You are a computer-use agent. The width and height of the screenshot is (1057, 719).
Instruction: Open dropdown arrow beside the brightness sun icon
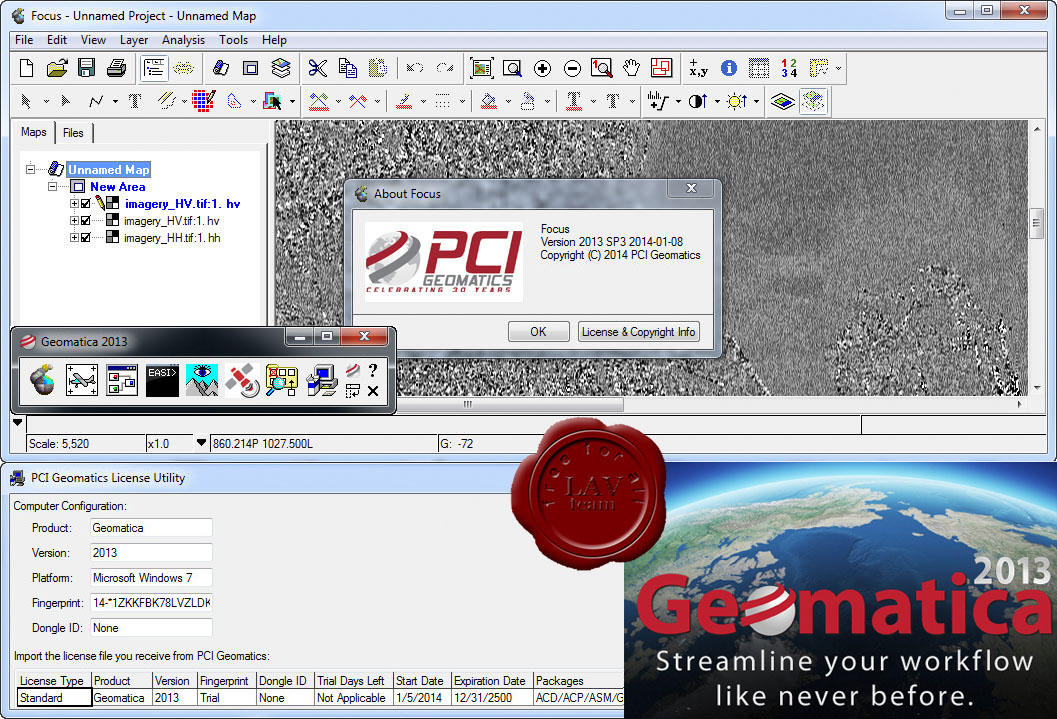756,102
